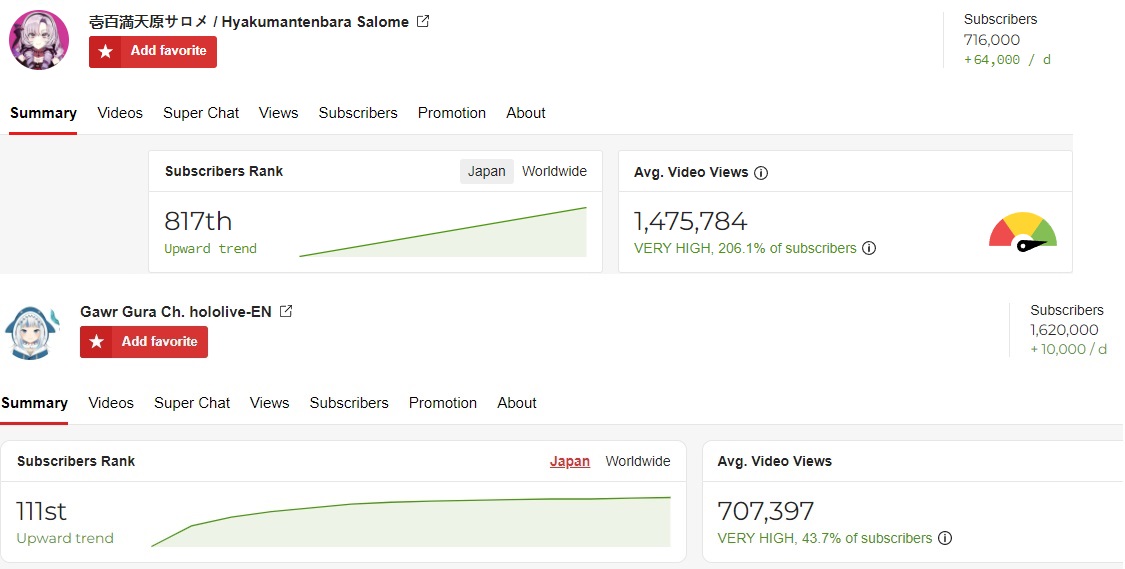The height and width of the screenshot is (569, 1125).
Task: Click VERY HIGH, 206.1% of subscribers text
Action: pos(745,248)
